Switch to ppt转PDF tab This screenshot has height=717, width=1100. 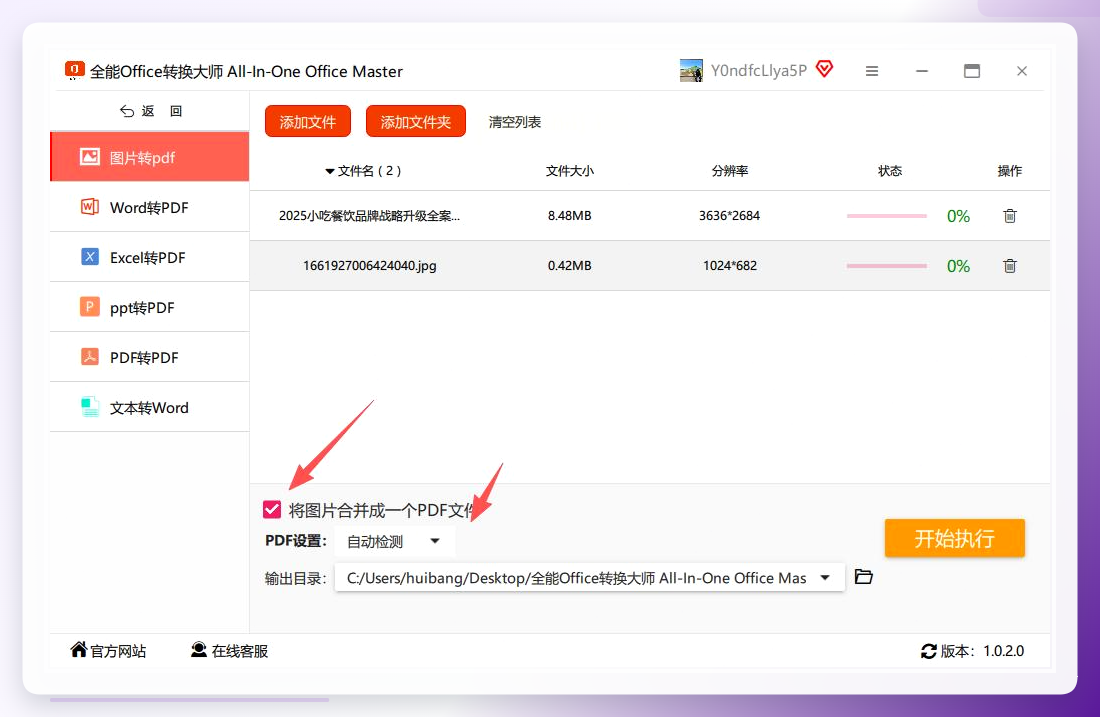[x=150, y=307]
